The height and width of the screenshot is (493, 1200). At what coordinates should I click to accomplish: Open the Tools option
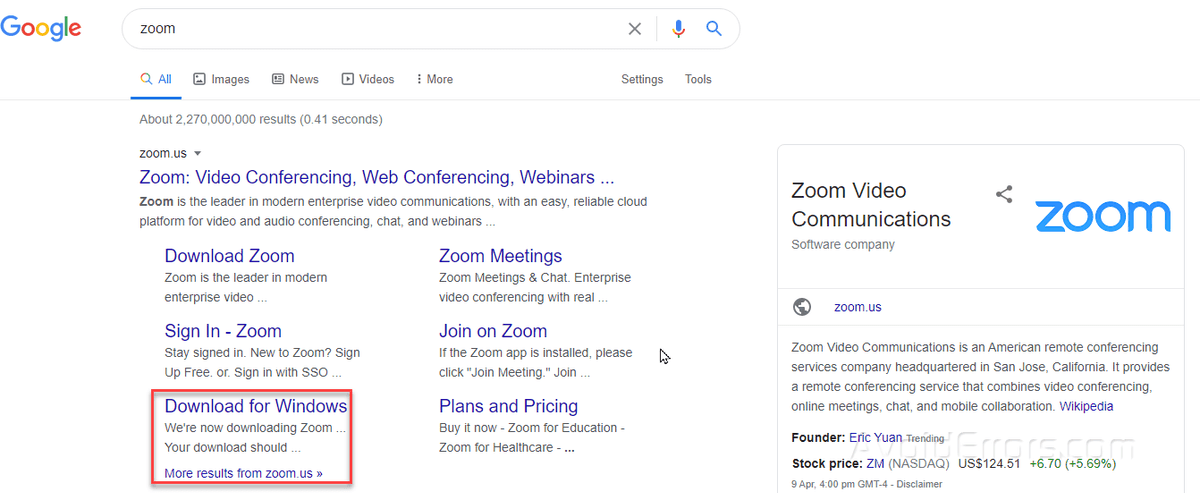[698, 79]
